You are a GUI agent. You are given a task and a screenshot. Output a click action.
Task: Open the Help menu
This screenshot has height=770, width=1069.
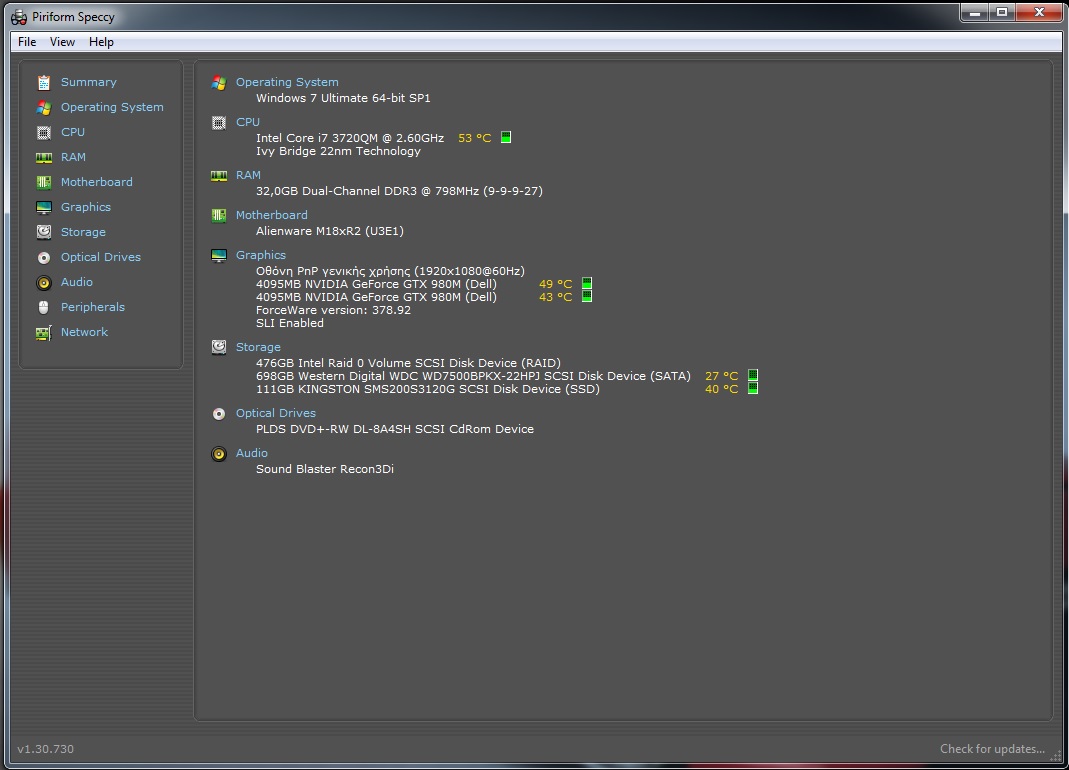click(102, 42)
